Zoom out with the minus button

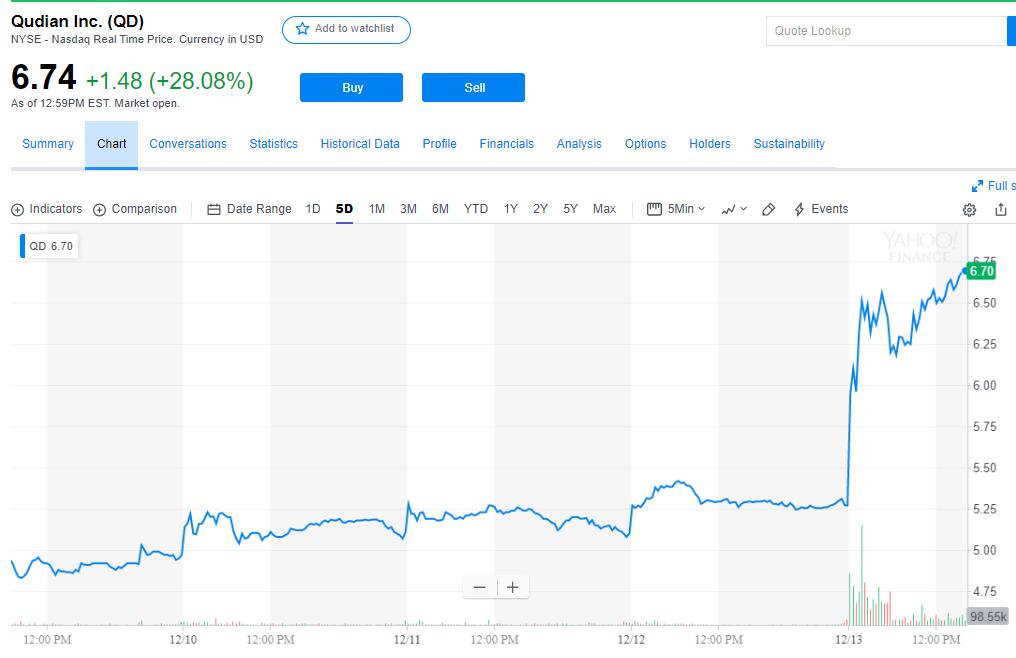coord(479,587)
